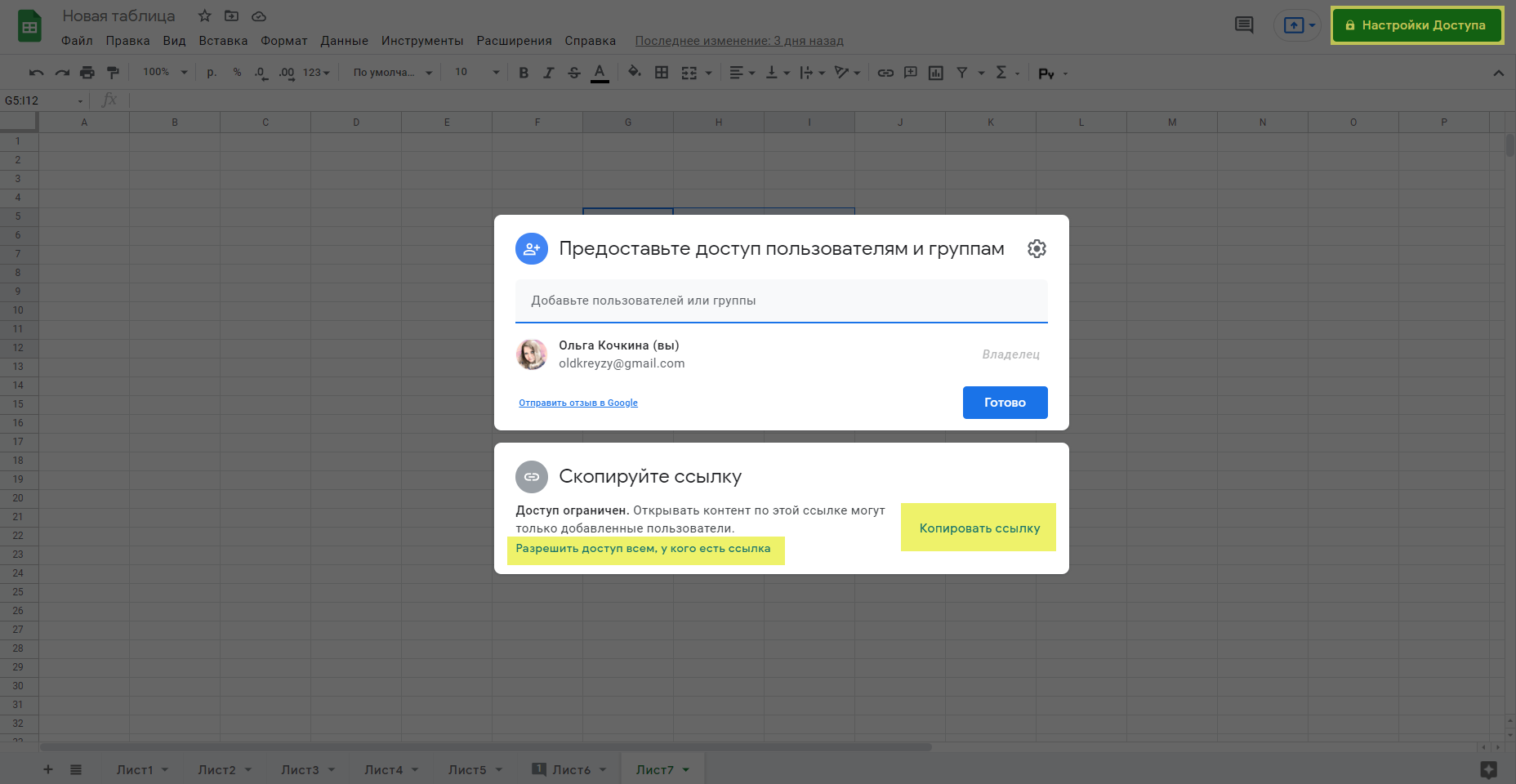1516x784 pixels.
Task: Open the Данные menu
Action: 344,41
